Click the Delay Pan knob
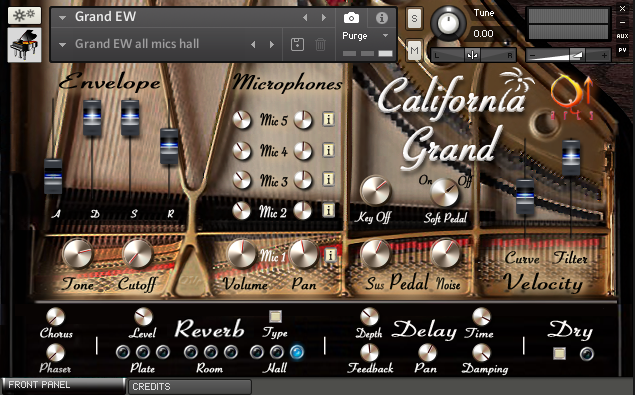 427,352
